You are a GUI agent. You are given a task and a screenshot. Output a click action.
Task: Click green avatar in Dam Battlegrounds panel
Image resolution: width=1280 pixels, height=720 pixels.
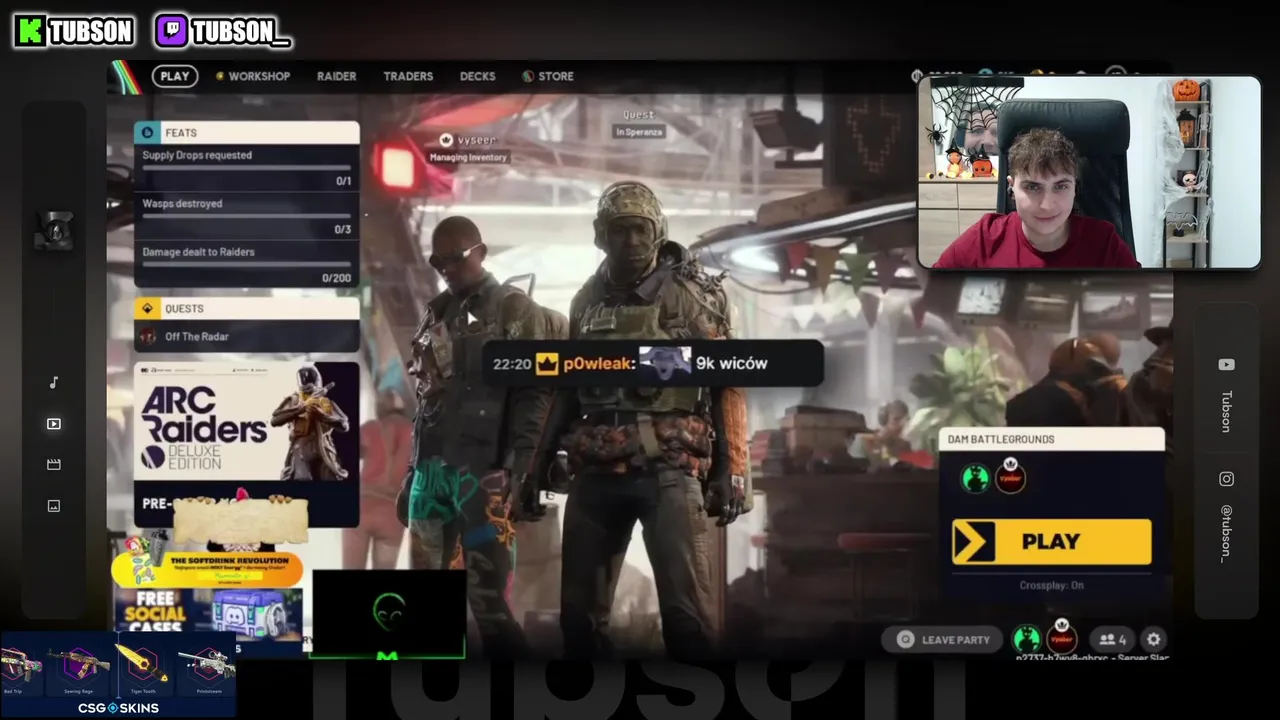(975, 479)
